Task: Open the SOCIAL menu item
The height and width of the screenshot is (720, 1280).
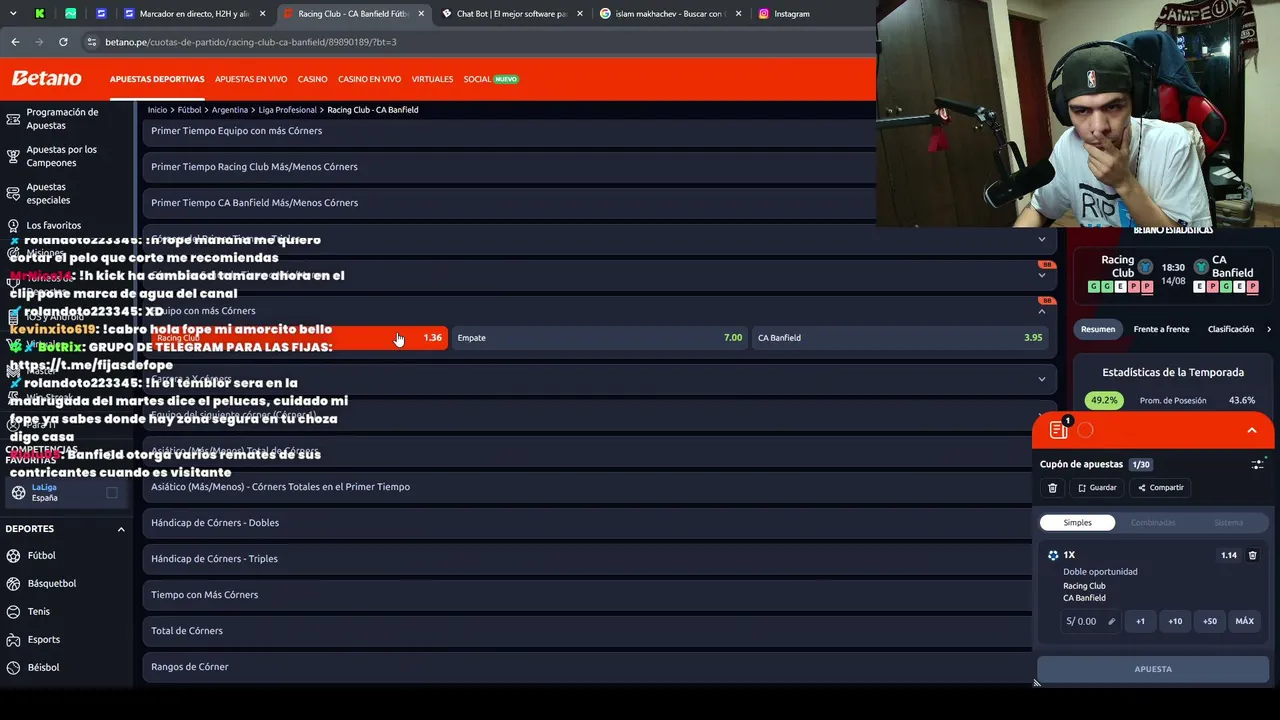Action: [491, 79]
